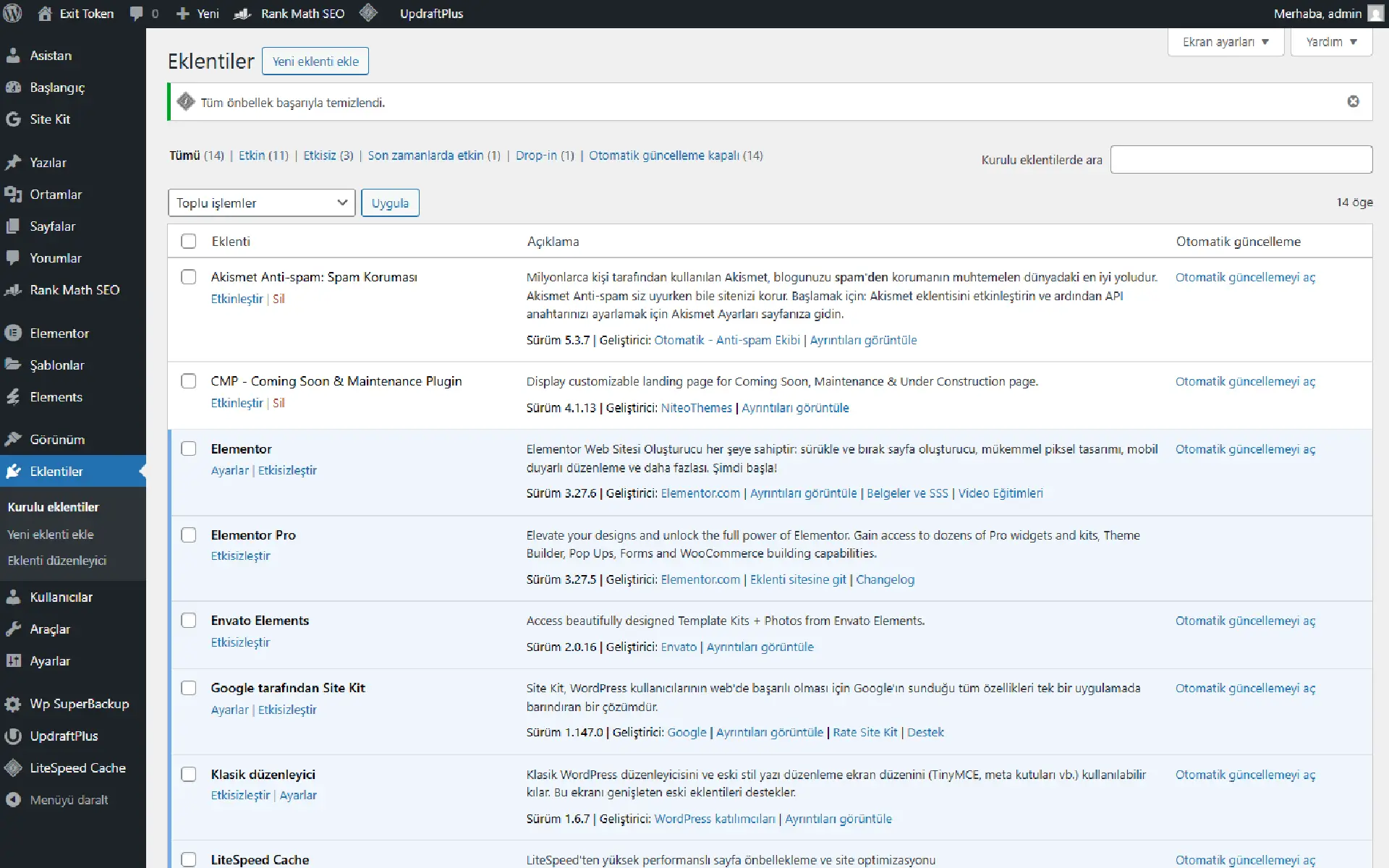This screenshot has height=868, width=1389.
Task: Click the home icon beside Exit Token
Action: click(x=45, y=13)
